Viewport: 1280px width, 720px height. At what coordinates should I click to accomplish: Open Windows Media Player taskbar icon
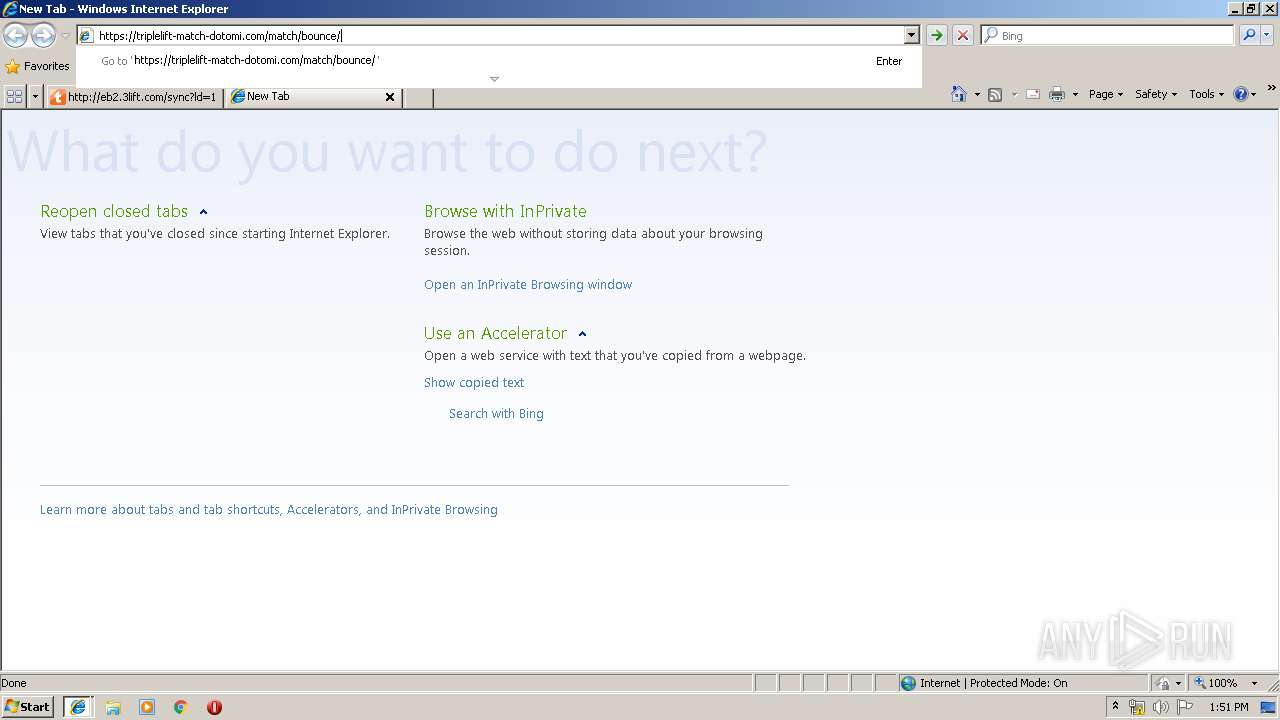(x=147, y=707)
